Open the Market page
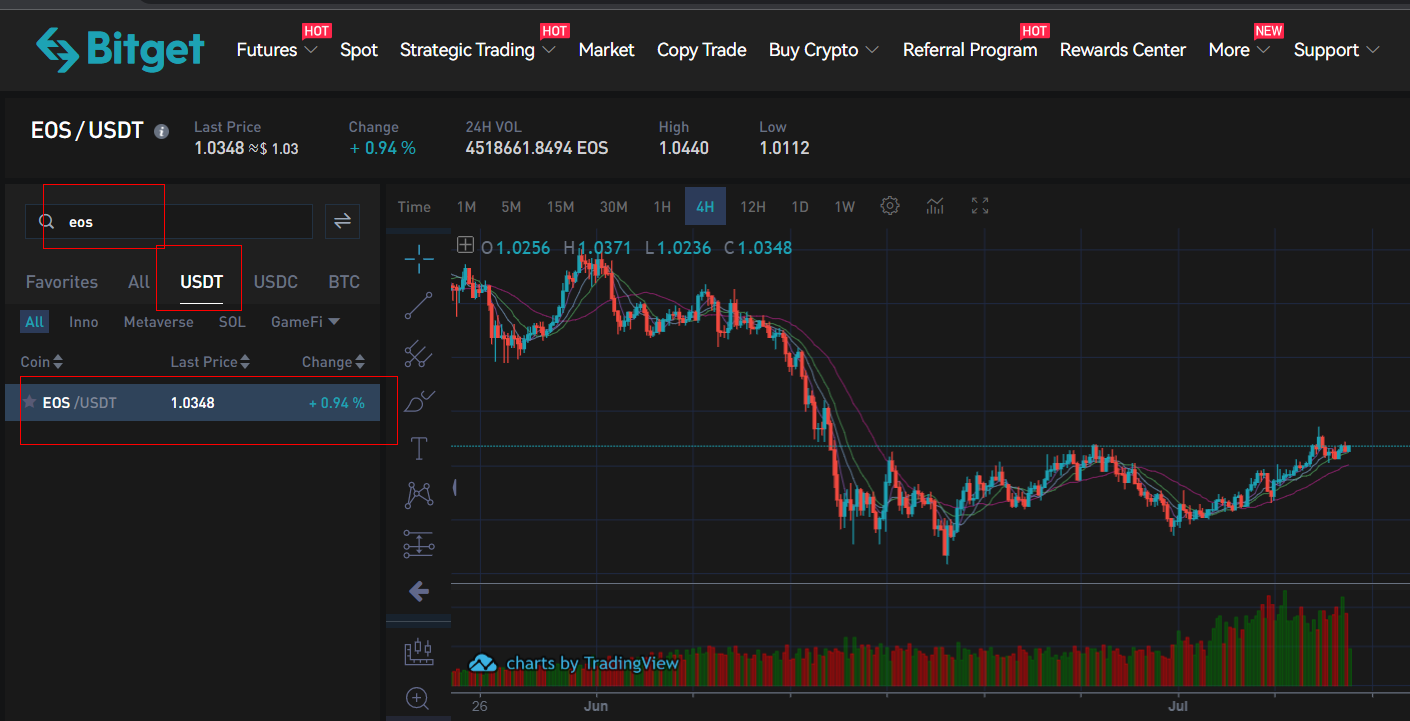1410x721 pixels. 606,50
